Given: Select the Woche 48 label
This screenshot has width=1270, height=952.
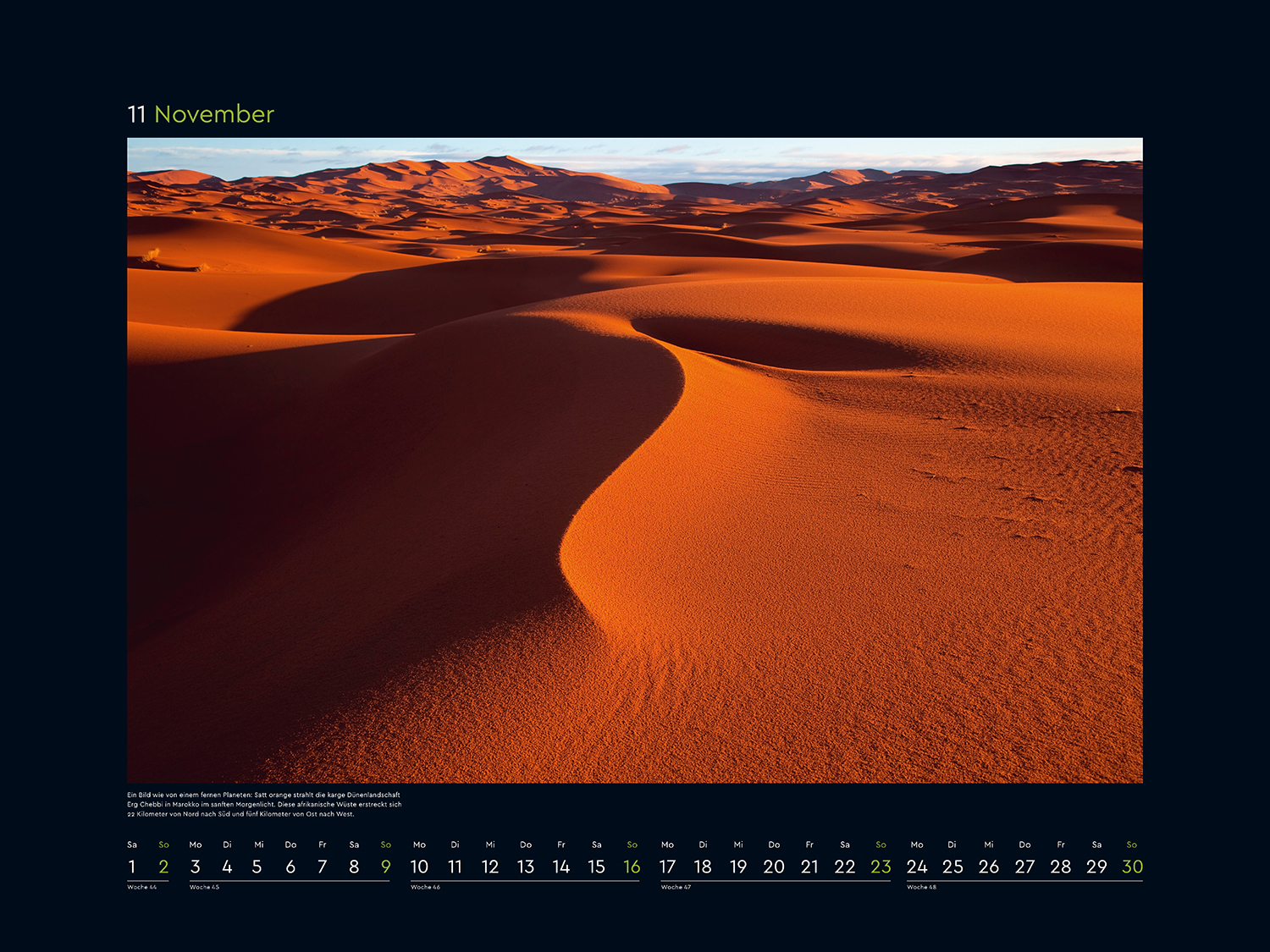Looking at the screenshot, I should [921, 888].
